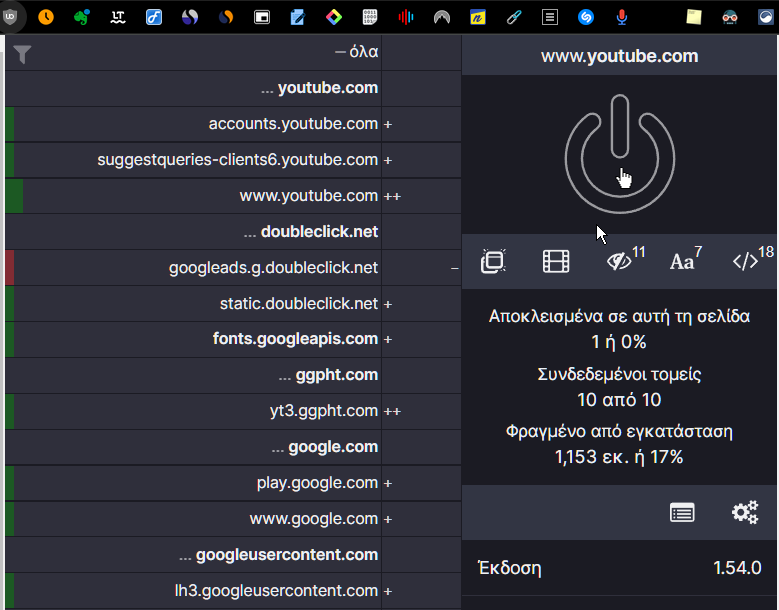Image resolution: width=779 pixels, height=610 pixels.
Task: Open the orange clock extension icon
Action: point(46,17)
